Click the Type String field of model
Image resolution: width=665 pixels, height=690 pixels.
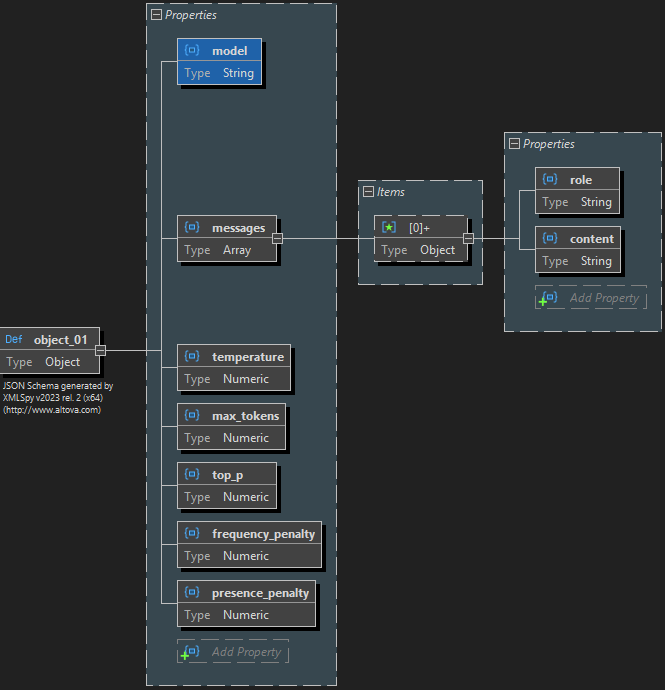[x=238, y=73]
